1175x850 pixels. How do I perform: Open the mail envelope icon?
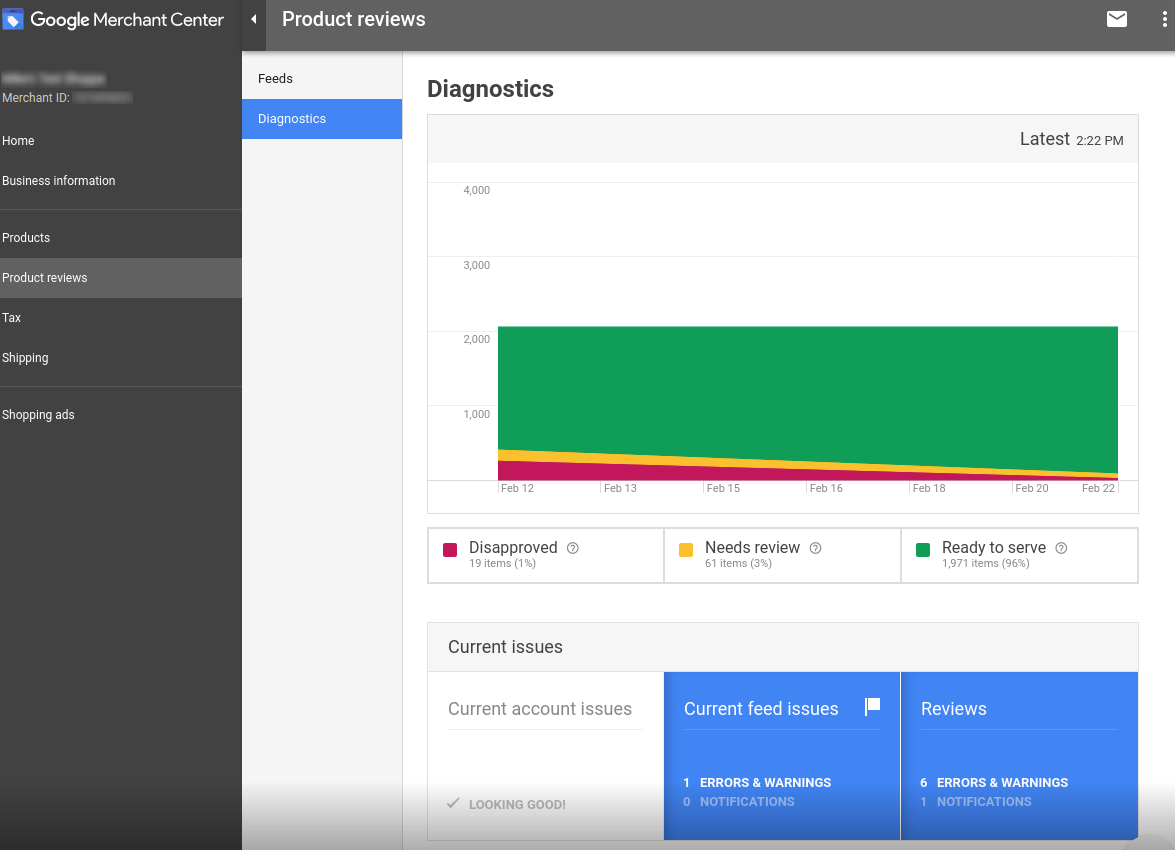pyautogui.click(x=1117, y=19)
